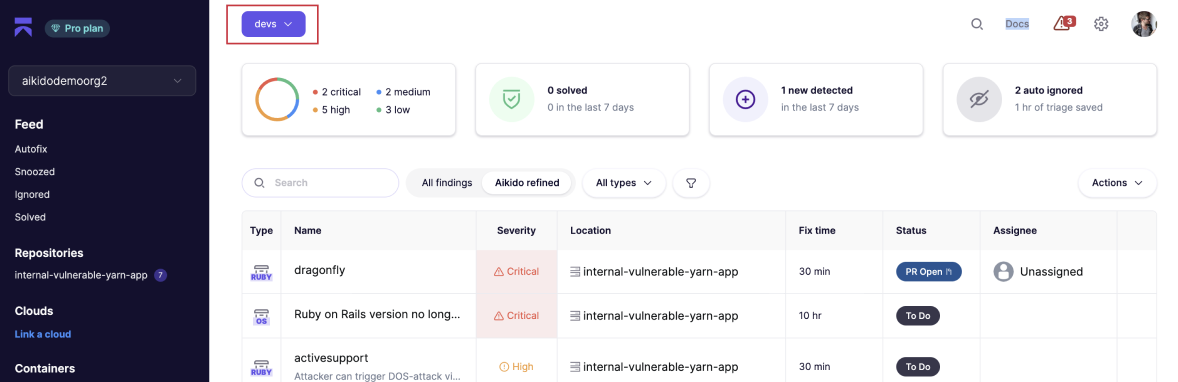Click the repository count badge 7

pyautogui.click(x=160, y=275)
